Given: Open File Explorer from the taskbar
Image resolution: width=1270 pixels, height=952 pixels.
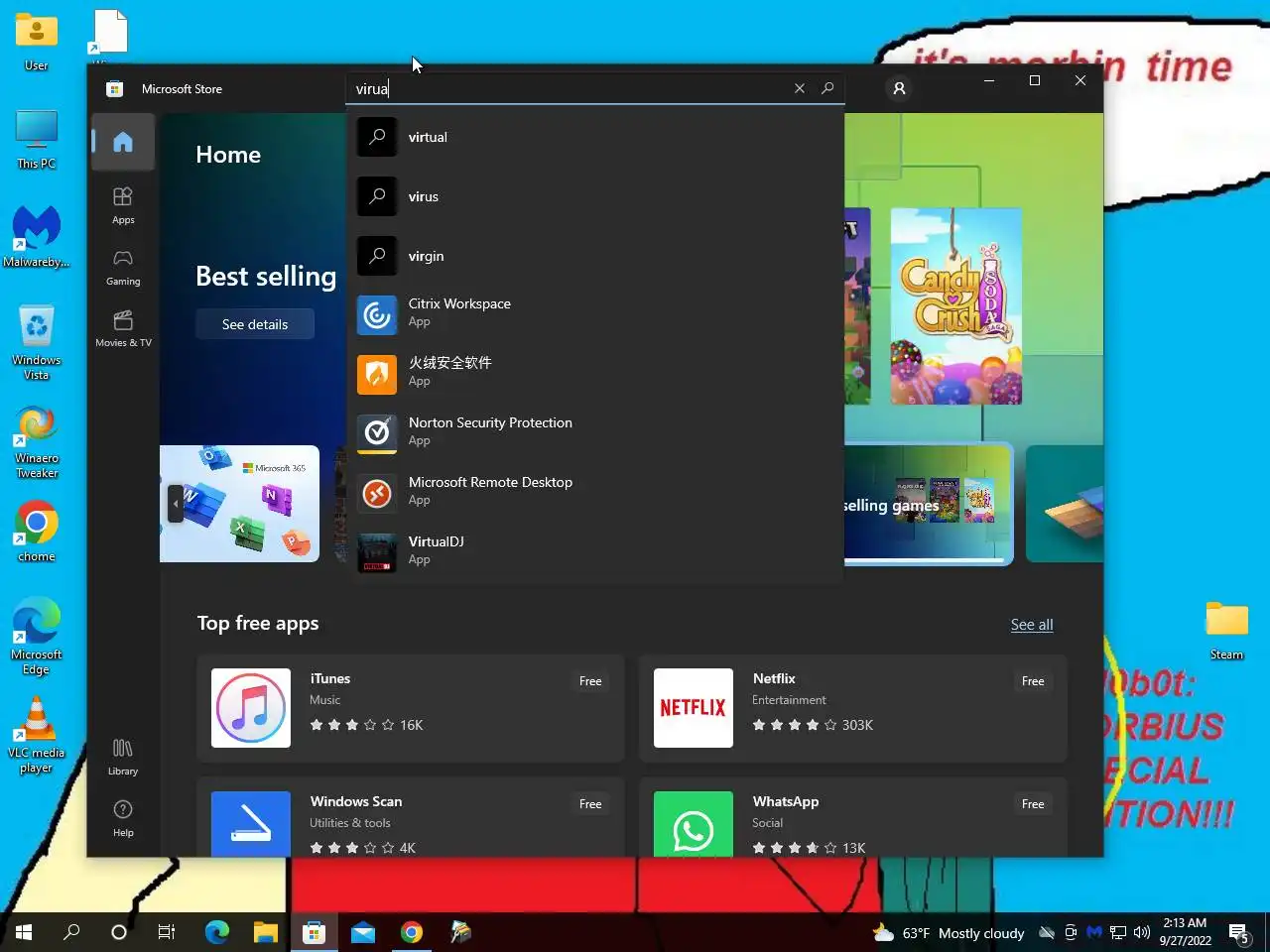Looking at the screenshot, I should click(265, 932).
